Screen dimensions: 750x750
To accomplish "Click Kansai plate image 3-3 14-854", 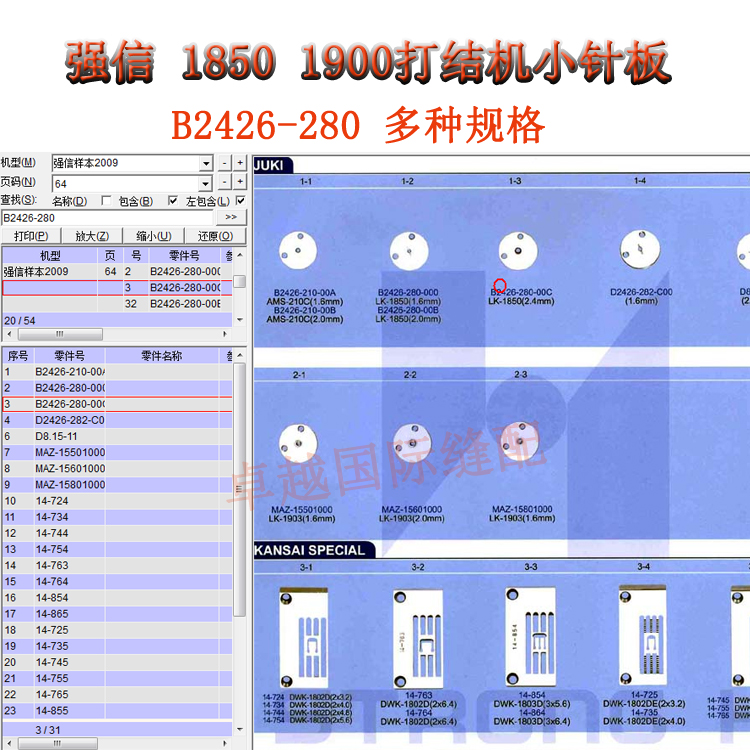I will [x=531, y=637].
